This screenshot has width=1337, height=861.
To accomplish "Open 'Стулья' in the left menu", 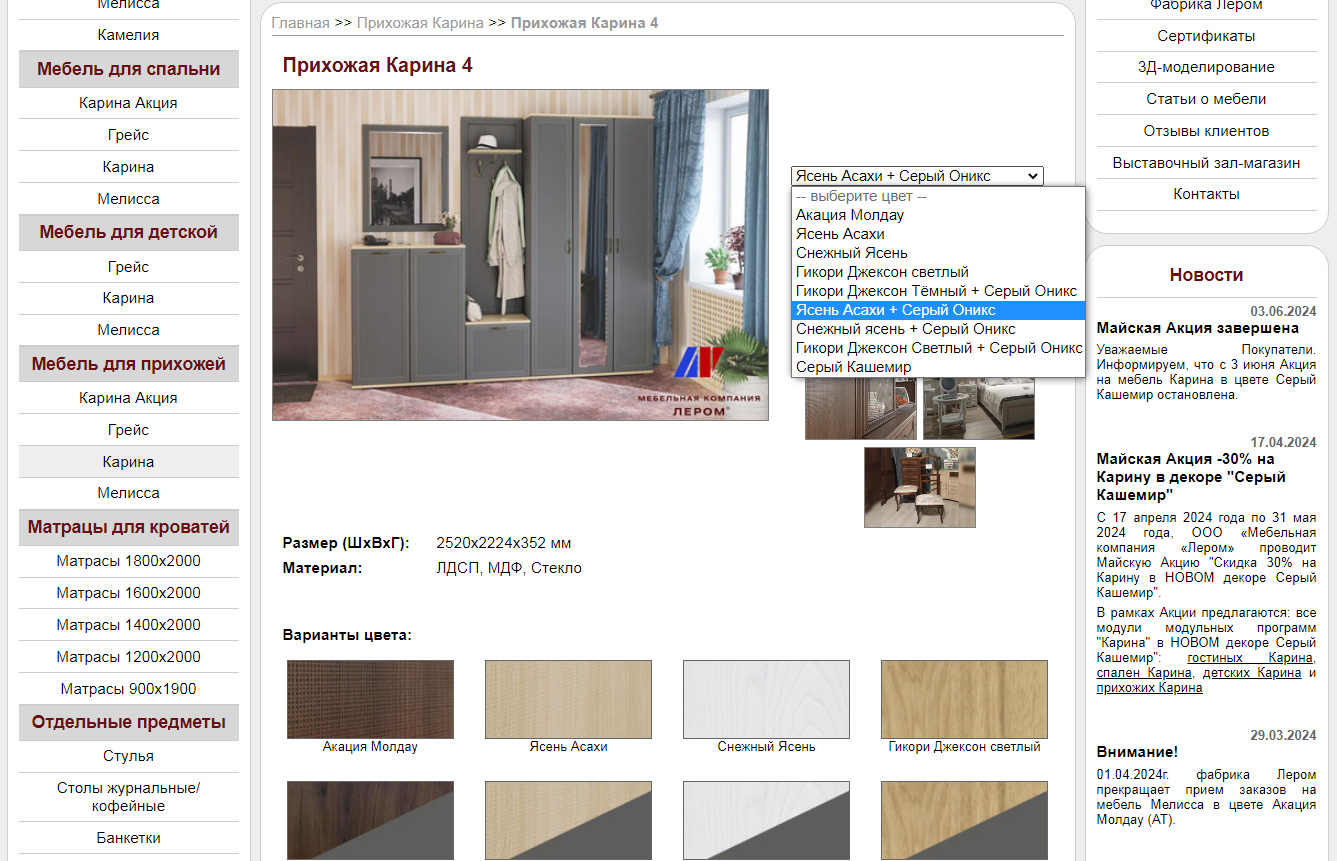I will point(128,756).
